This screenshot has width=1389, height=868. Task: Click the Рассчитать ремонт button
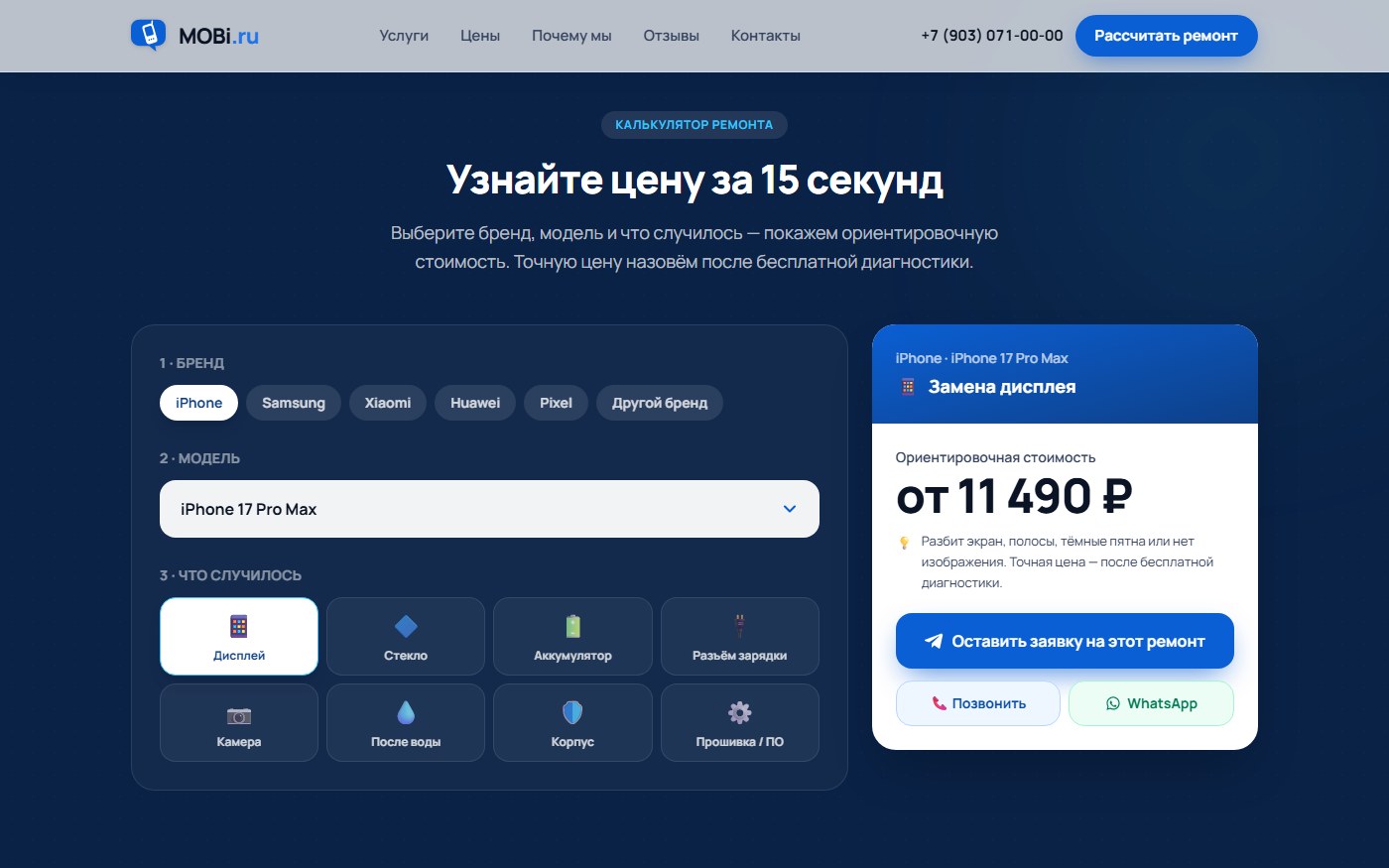tap(1166, 36)
